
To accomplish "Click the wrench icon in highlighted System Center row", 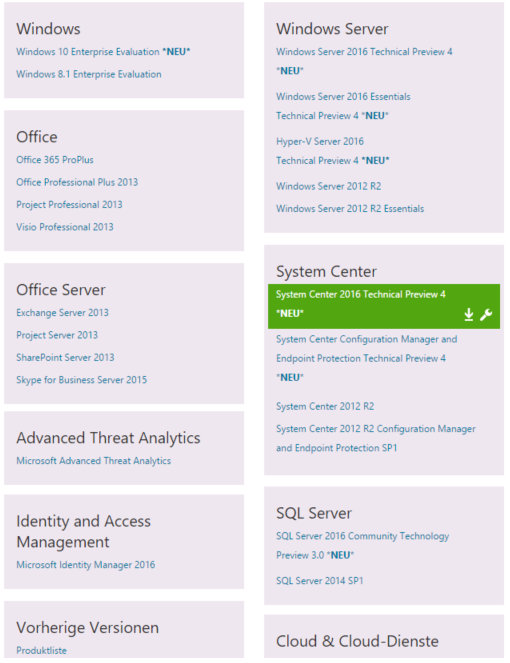I will tap(486, 314).
